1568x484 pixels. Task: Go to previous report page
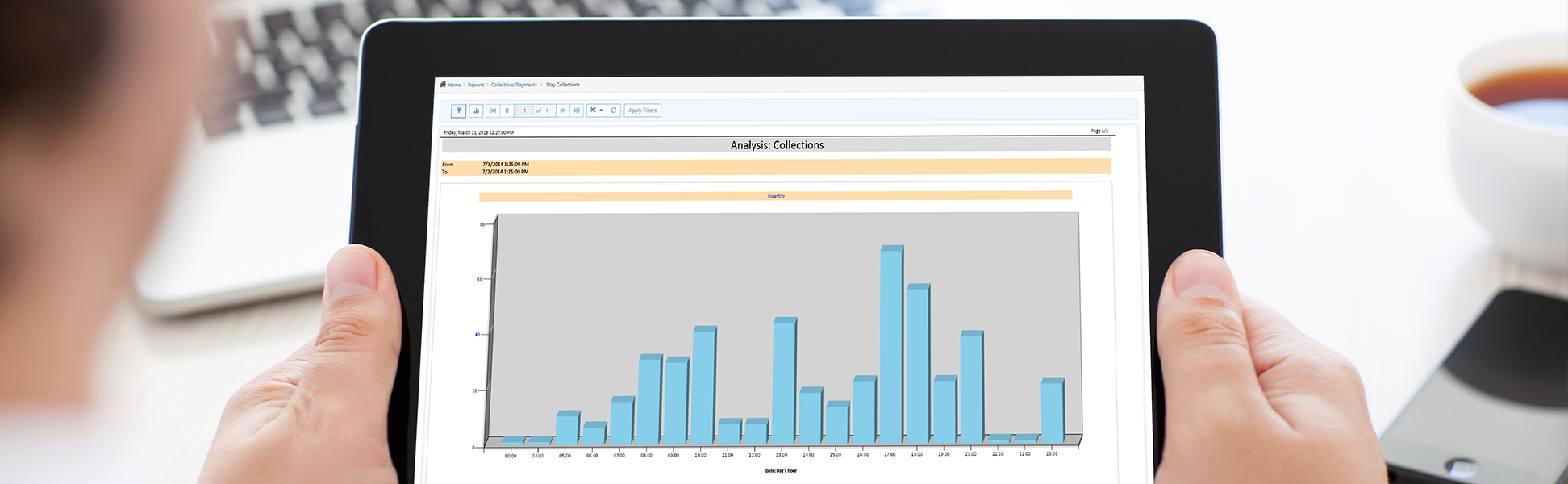coord(507,111)
